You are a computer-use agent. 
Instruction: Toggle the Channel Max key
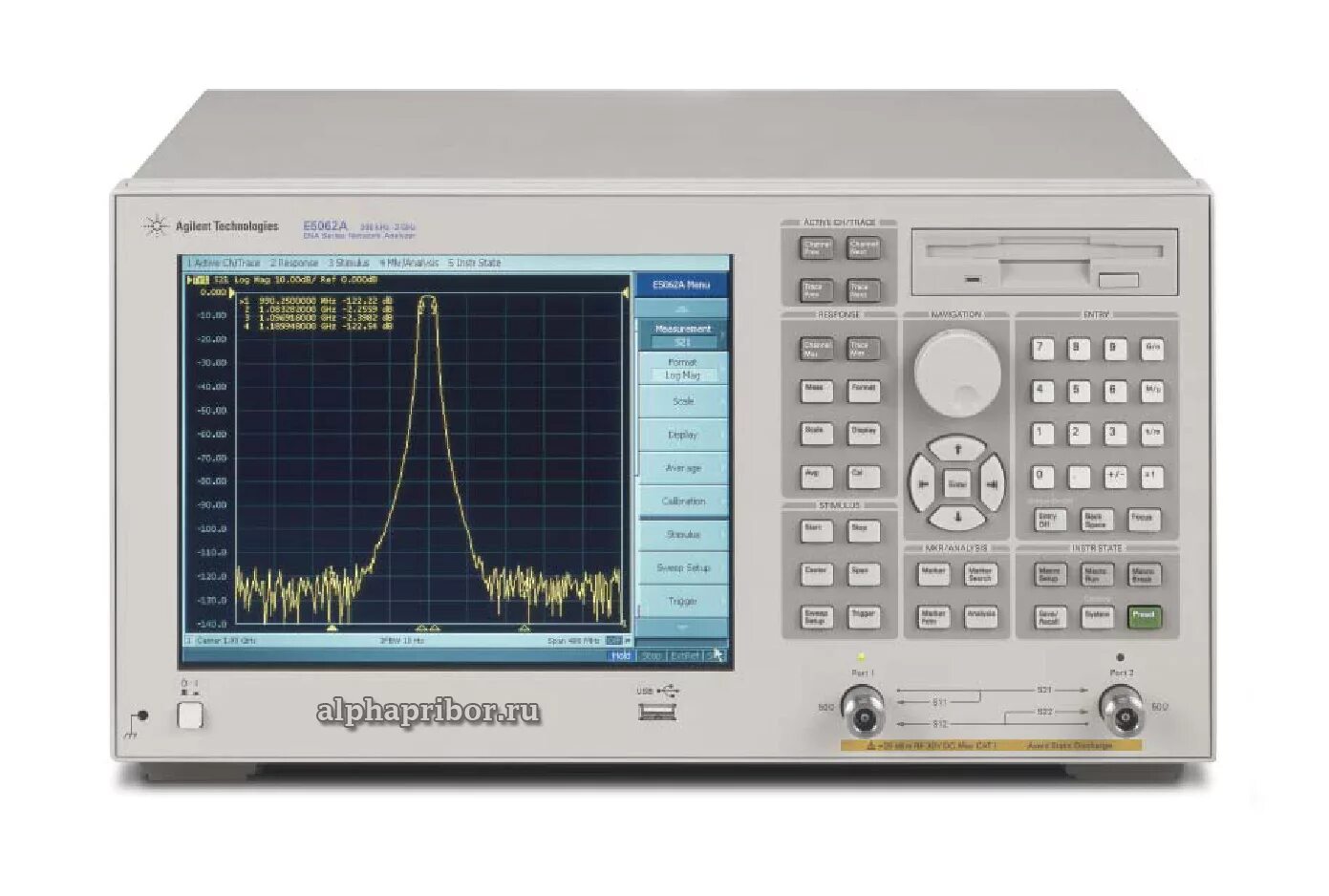click(816, 349)
